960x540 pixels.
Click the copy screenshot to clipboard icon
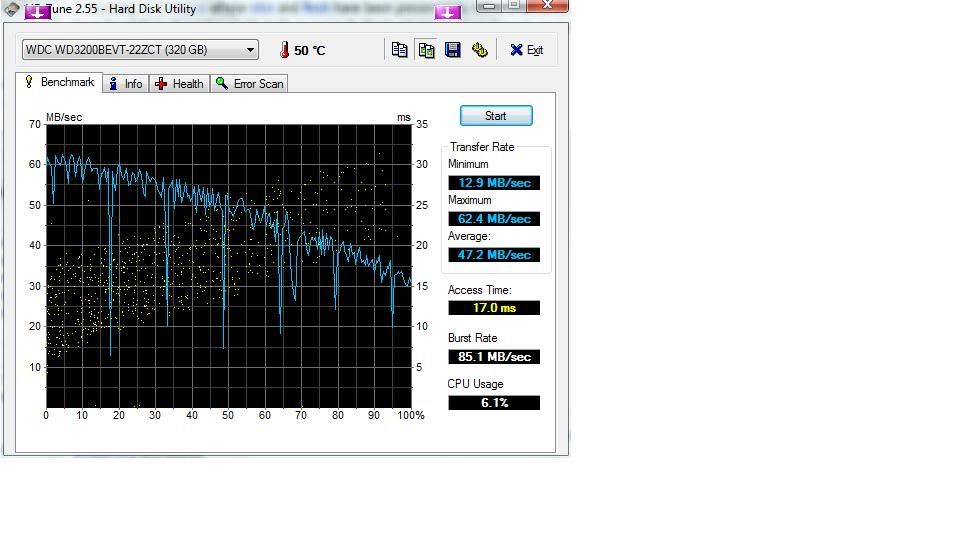pyautogui.click(x=426, y=50)
